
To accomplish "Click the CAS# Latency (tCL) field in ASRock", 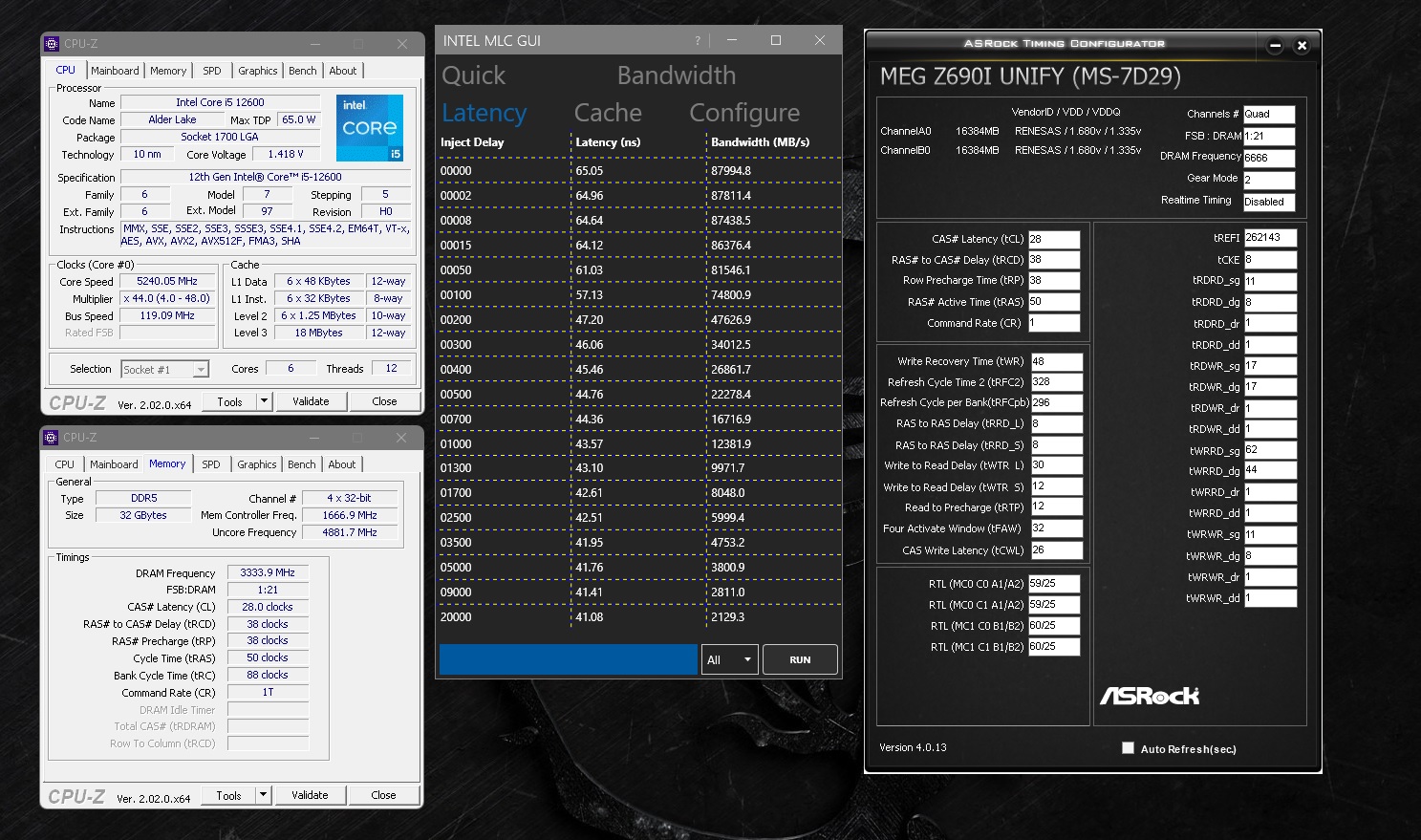I will pyautogui.click(x=1054, y=239).
